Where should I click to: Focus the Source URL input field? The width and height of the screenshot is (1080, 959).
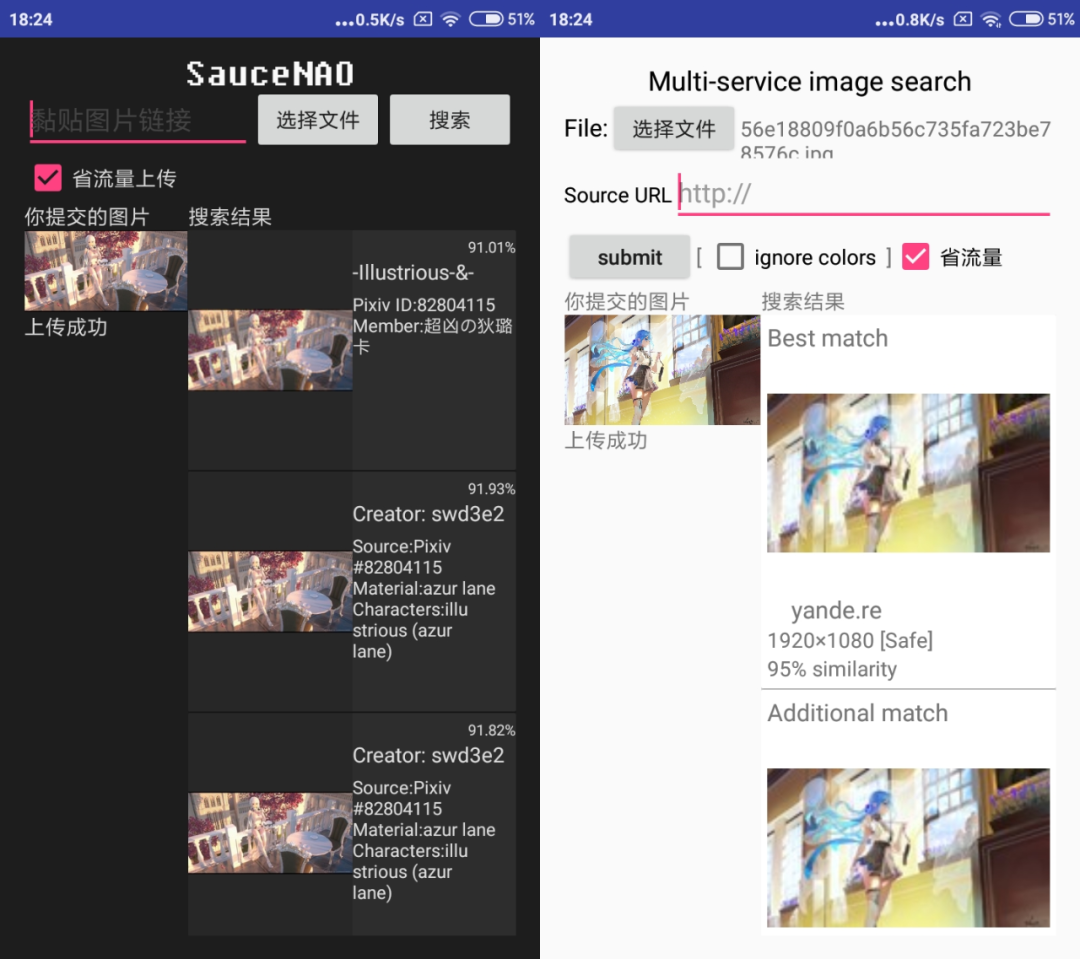864,194
